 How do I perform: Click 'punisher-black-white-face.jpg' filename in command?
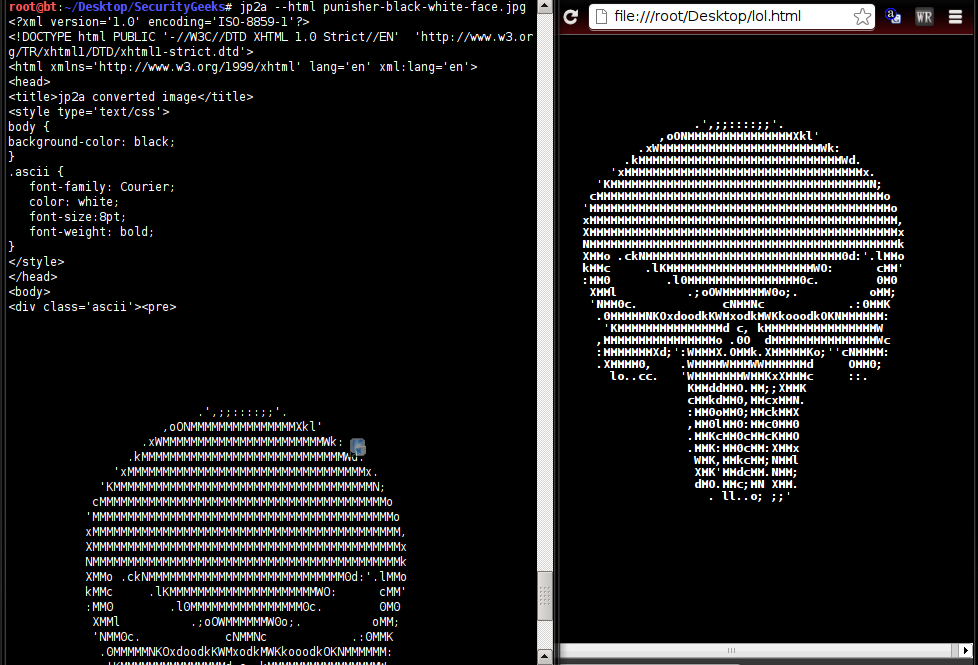(424, 7)
